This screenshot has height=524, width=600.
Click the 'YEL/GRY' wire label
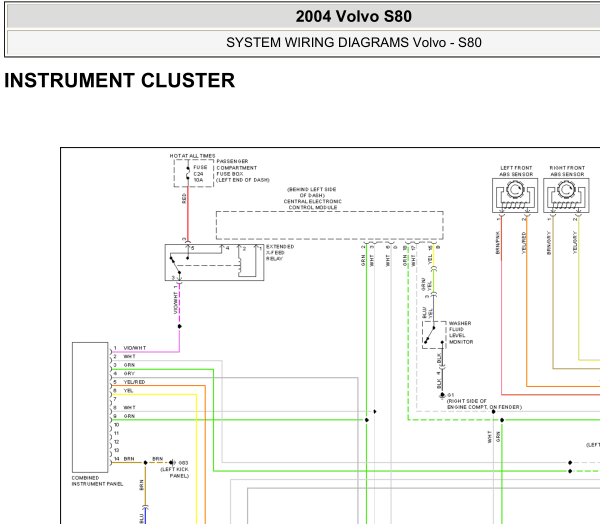(x=575, y=242)
